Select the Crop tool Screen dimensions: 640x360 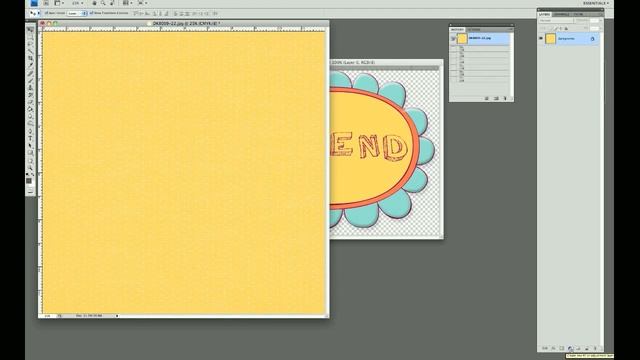pos(31,58)
